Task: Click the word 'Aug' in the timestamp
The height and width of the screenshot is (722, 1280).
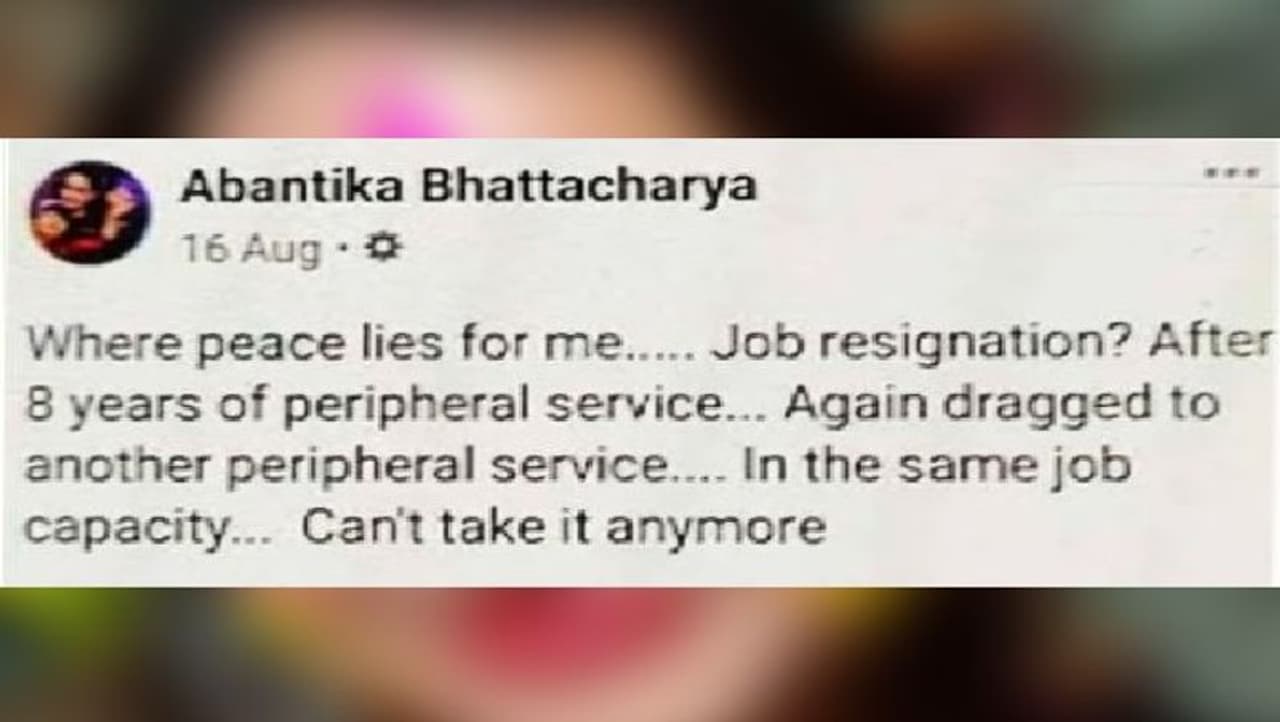Action: click(x=281, y=250)
